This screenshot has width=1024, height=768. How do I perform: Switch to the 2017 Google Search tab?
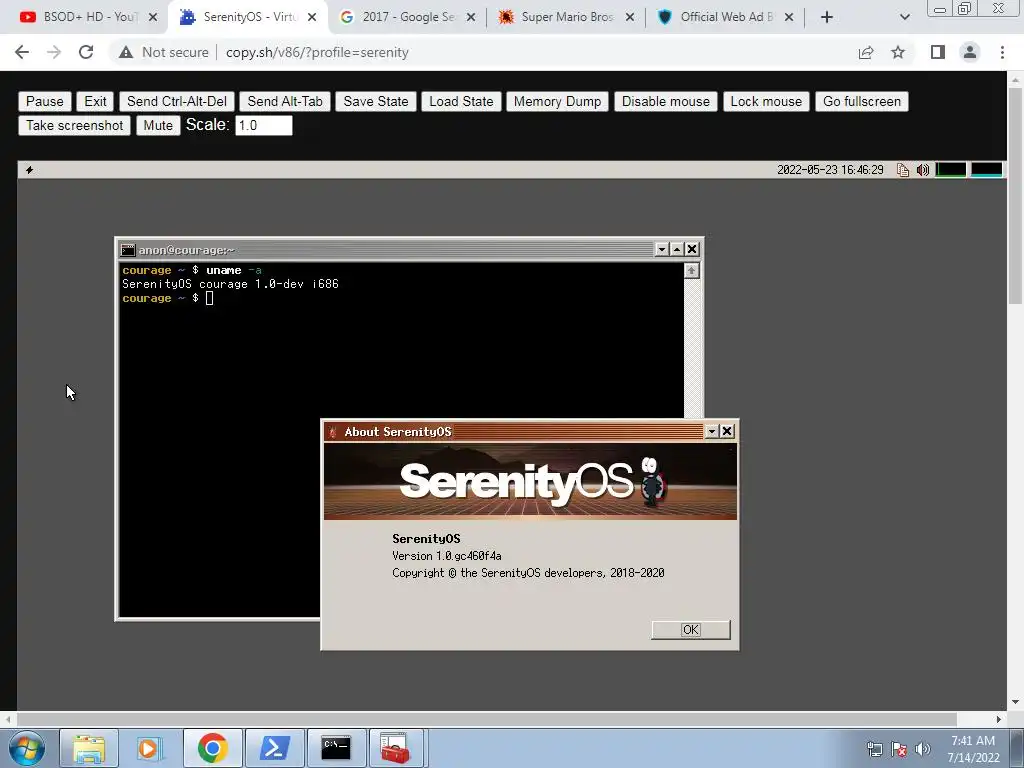408,17
